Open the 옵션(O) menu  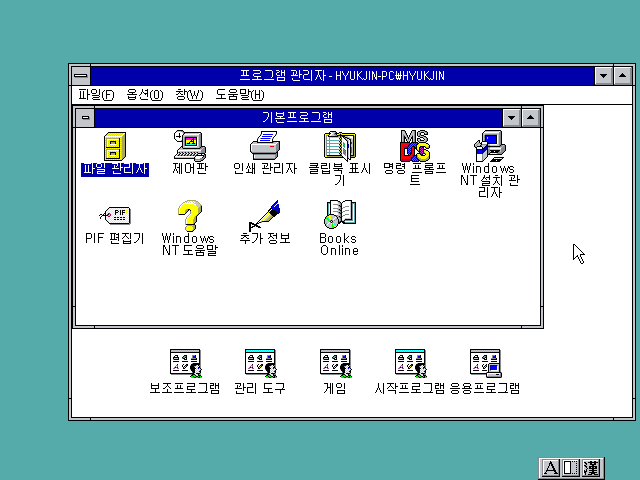click(144, 95)
